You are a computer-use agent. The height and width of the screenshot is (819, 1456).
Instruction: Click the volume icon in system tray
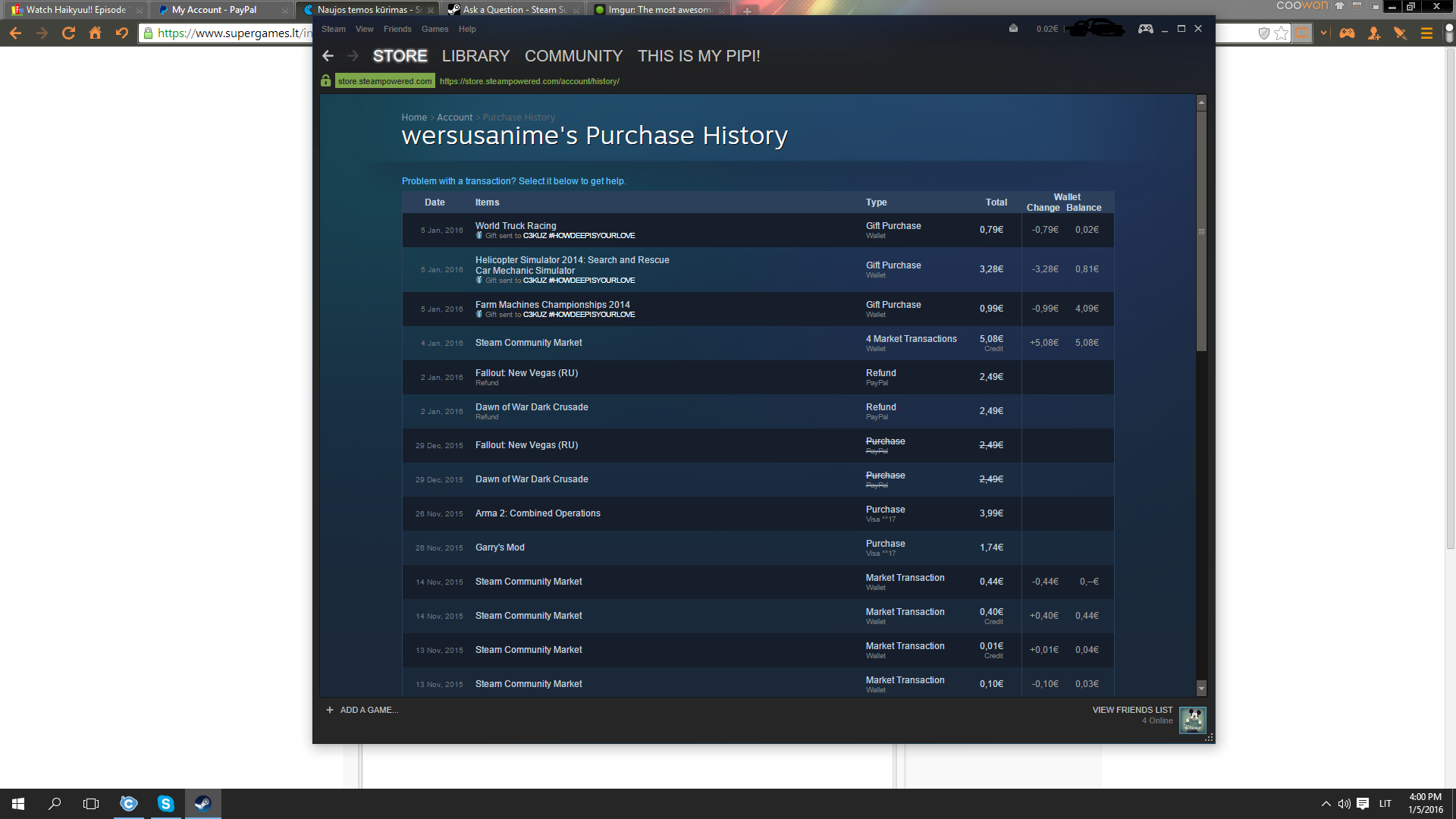[x=1344, y=804]
